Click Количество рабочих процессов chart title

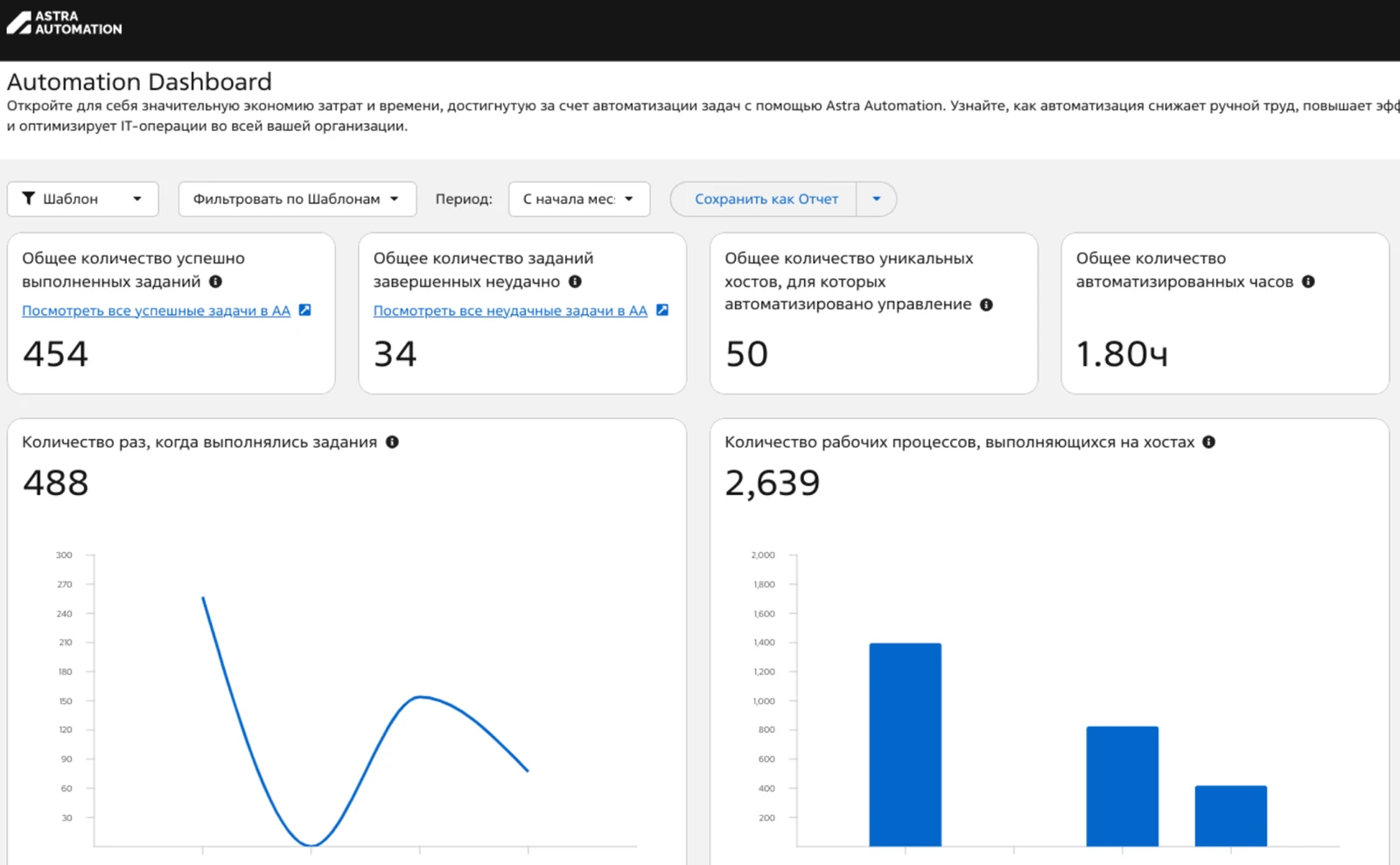click(959, 442)
